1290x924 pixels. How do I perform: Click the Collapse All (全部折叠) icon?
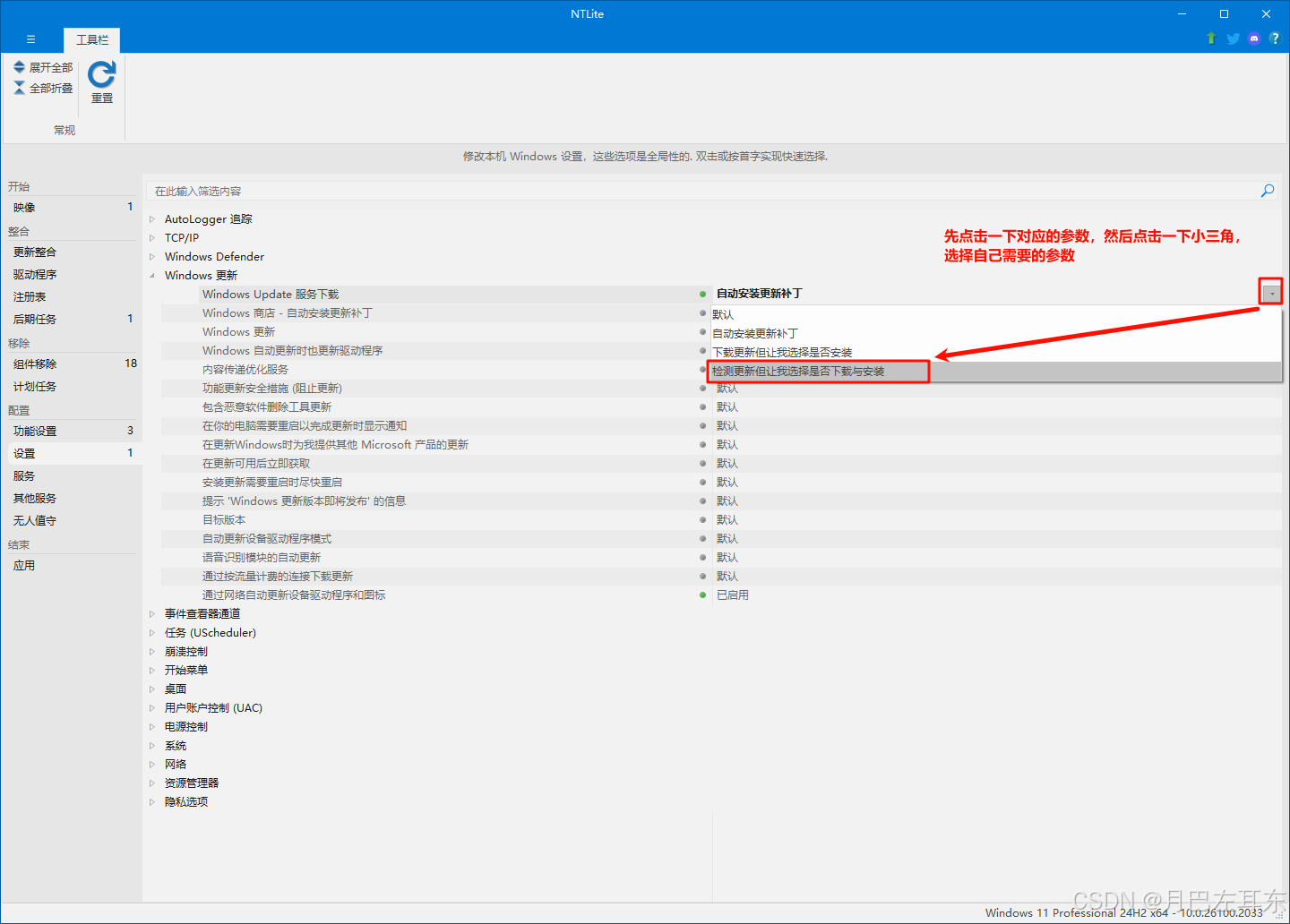point(19,88)
